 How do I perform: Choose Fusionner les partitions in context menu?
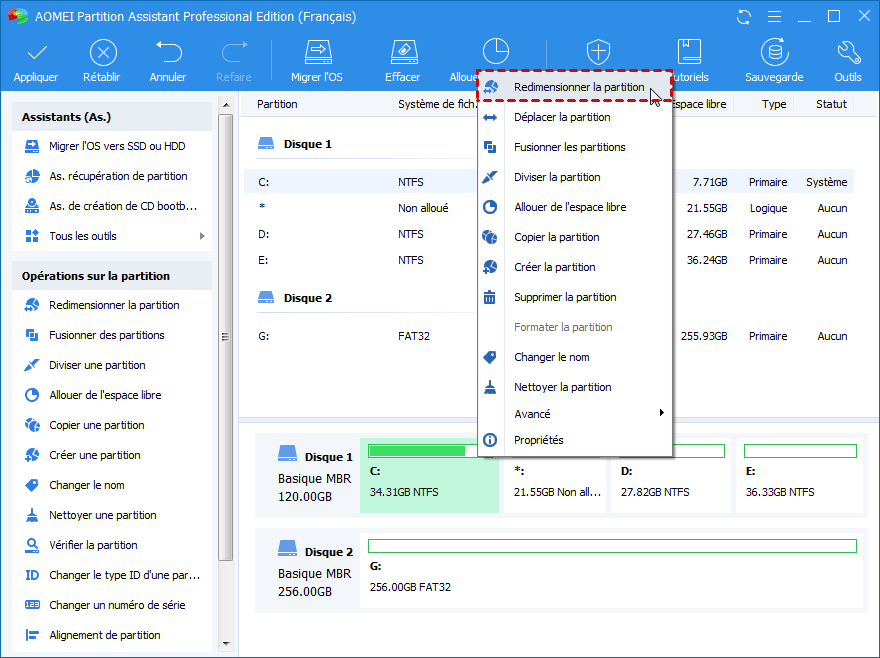click(x=569, y=147)
